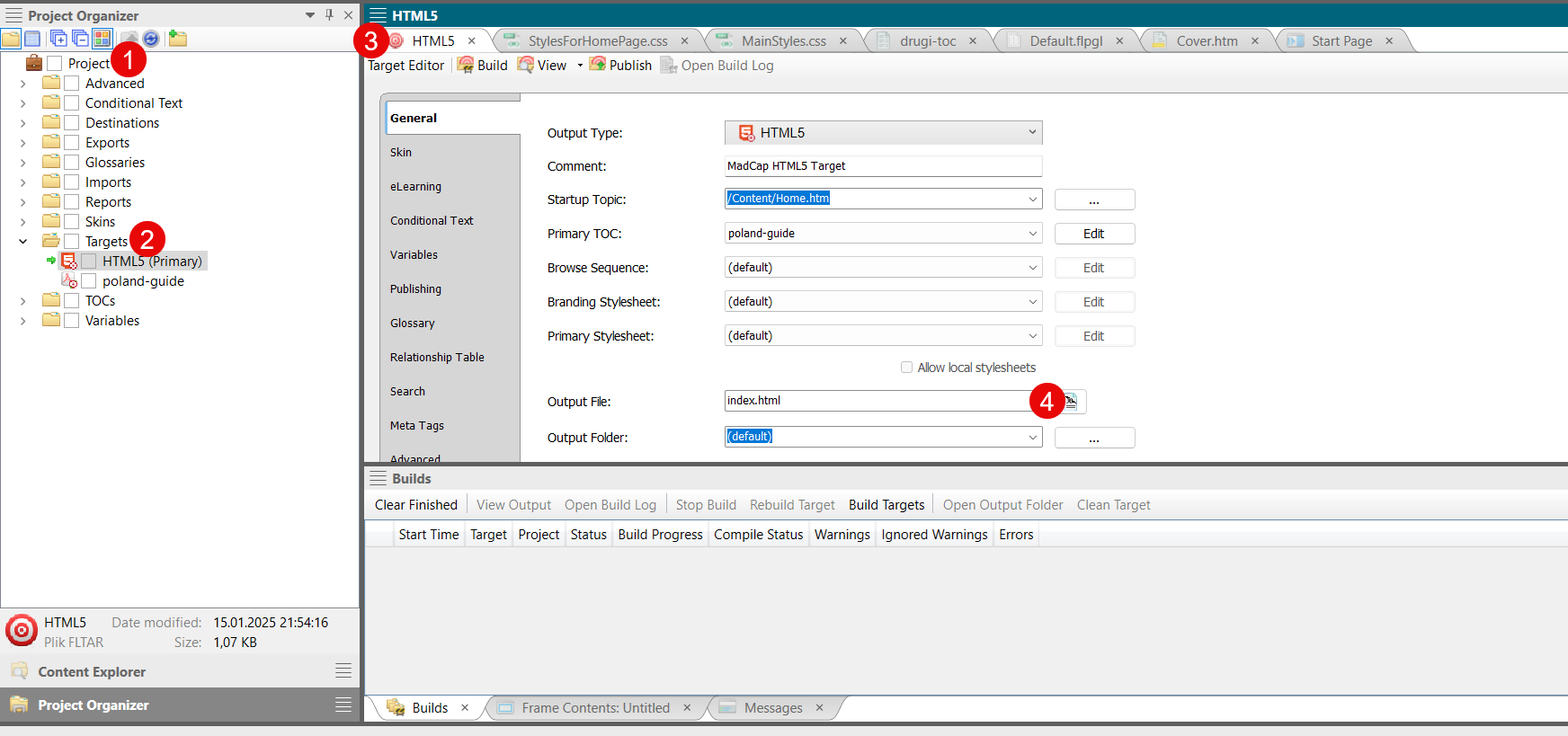This screenshot has height=736, width=1568.
Task: Open the Output Type dropdown
Action: [883, 132]
